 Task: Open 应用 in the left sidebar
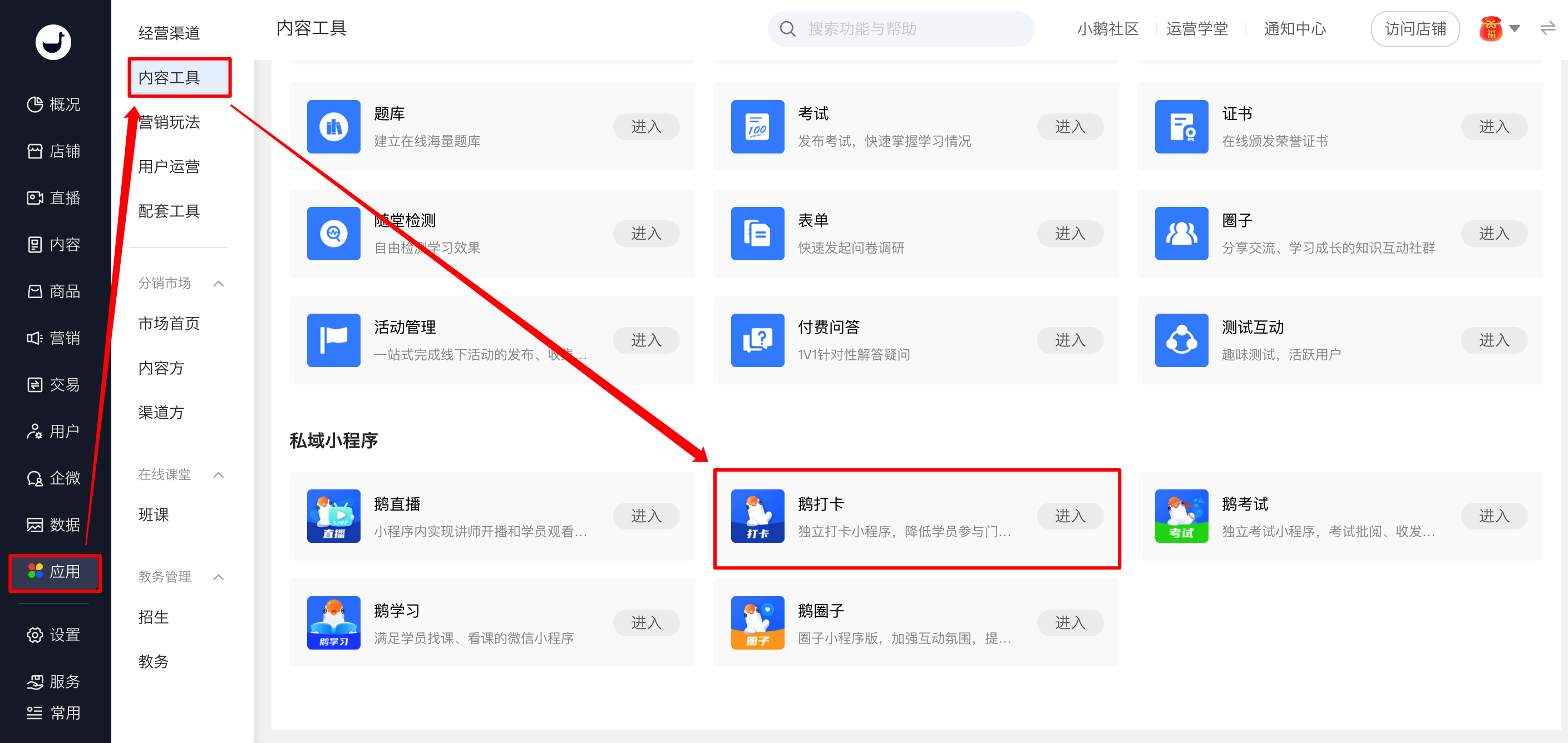55,571
